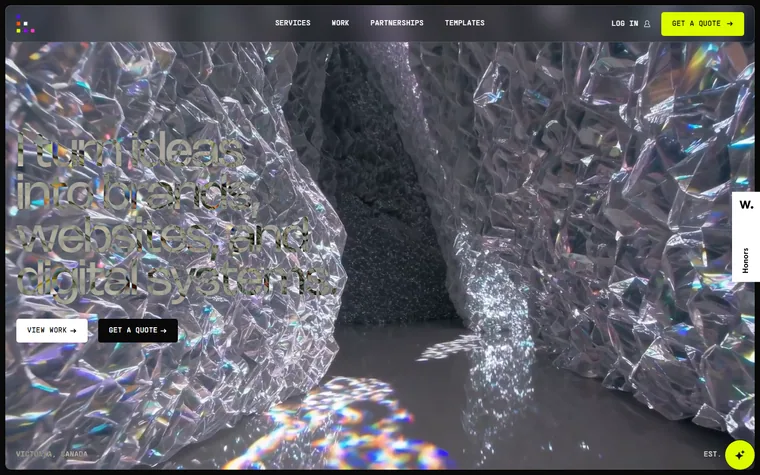Select Templates in the navigation bar
The height and width of the screenshot is (475, 760).
[465, 23]
